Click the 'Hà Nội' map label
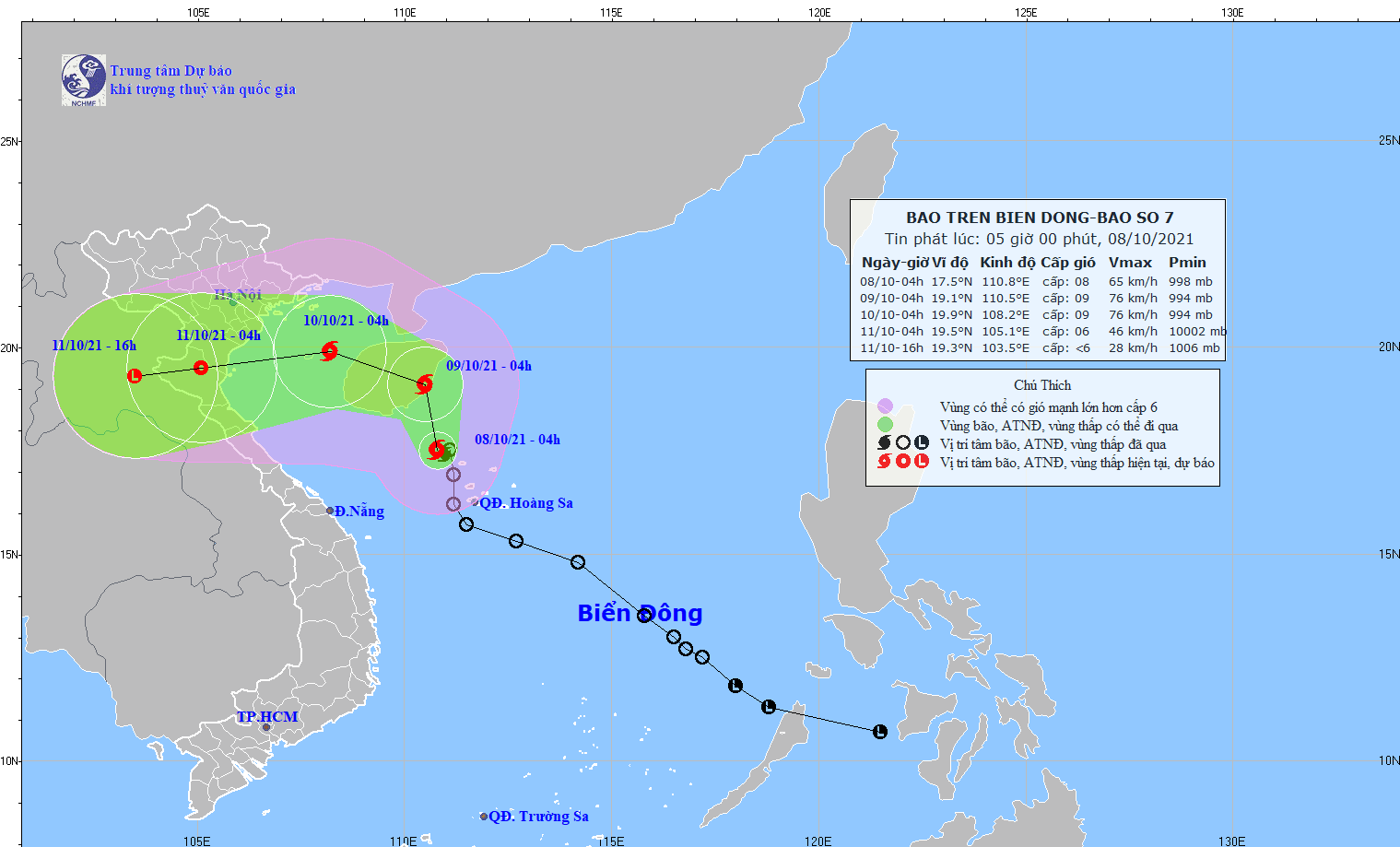The width and height of the screenshot is (1400, 847). point(238,294)
